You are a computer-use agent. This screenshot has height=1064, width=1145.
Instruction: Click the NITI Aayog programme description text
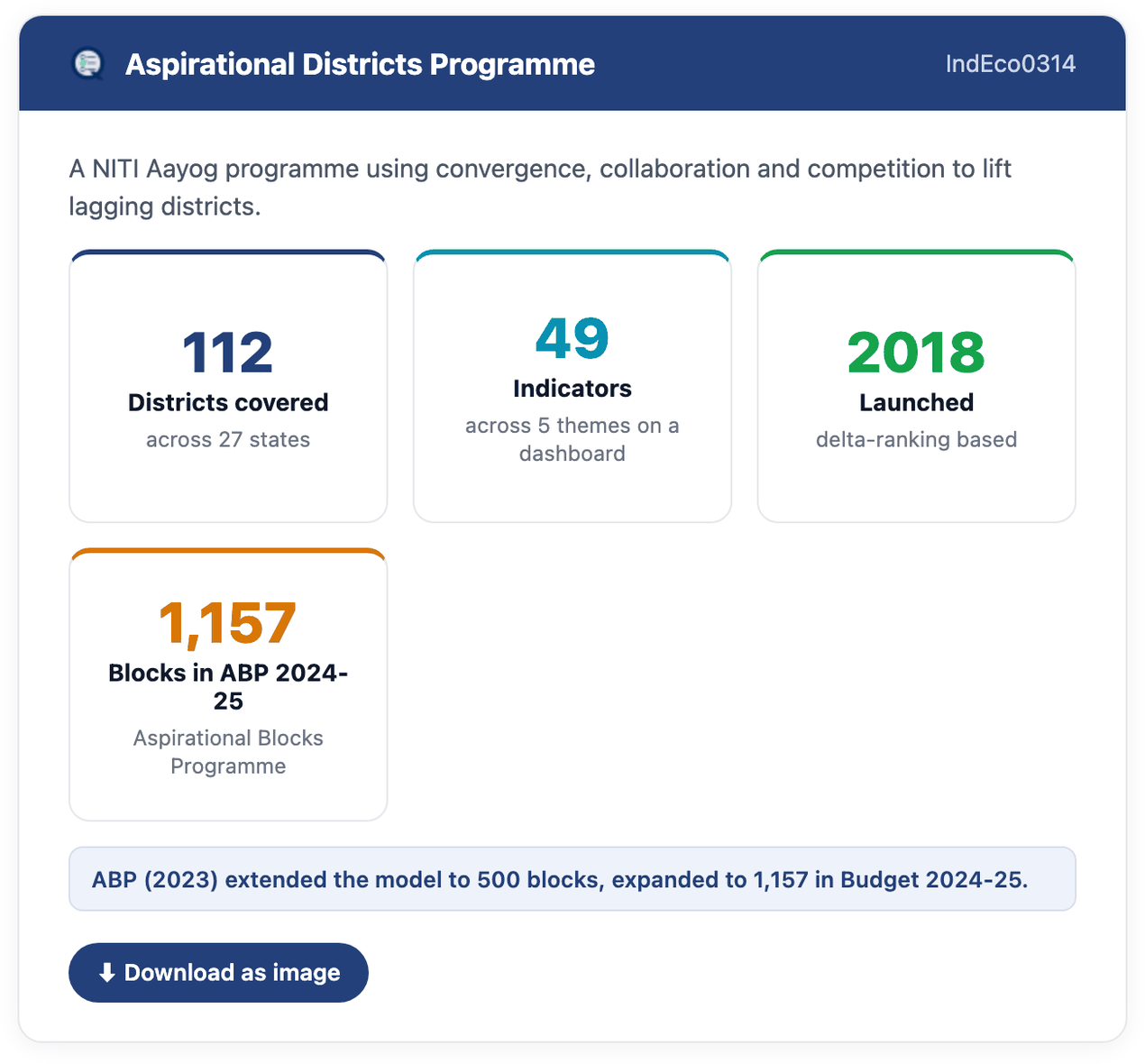point(540,188)
